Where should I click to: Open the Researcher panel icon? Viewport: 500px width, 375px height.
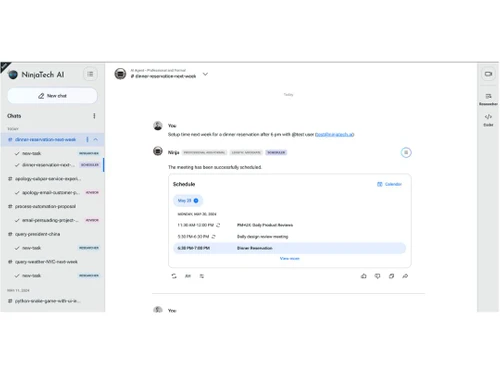(x=488, y=99)
